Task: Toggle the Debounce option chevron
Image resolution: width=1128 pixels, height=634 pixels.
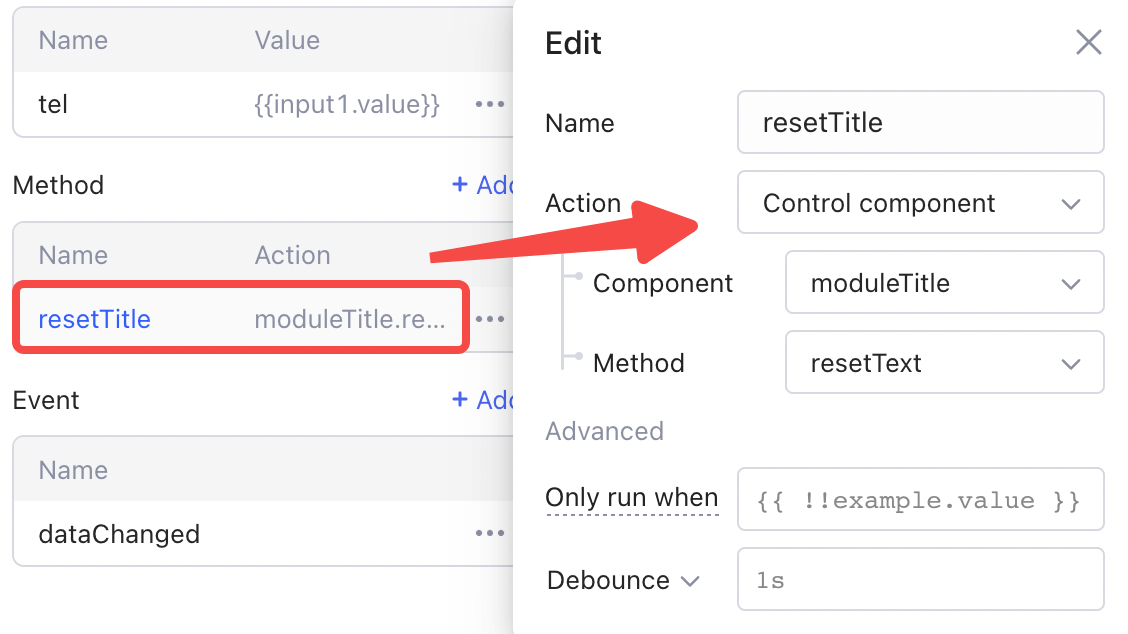Action: point(689,581)
